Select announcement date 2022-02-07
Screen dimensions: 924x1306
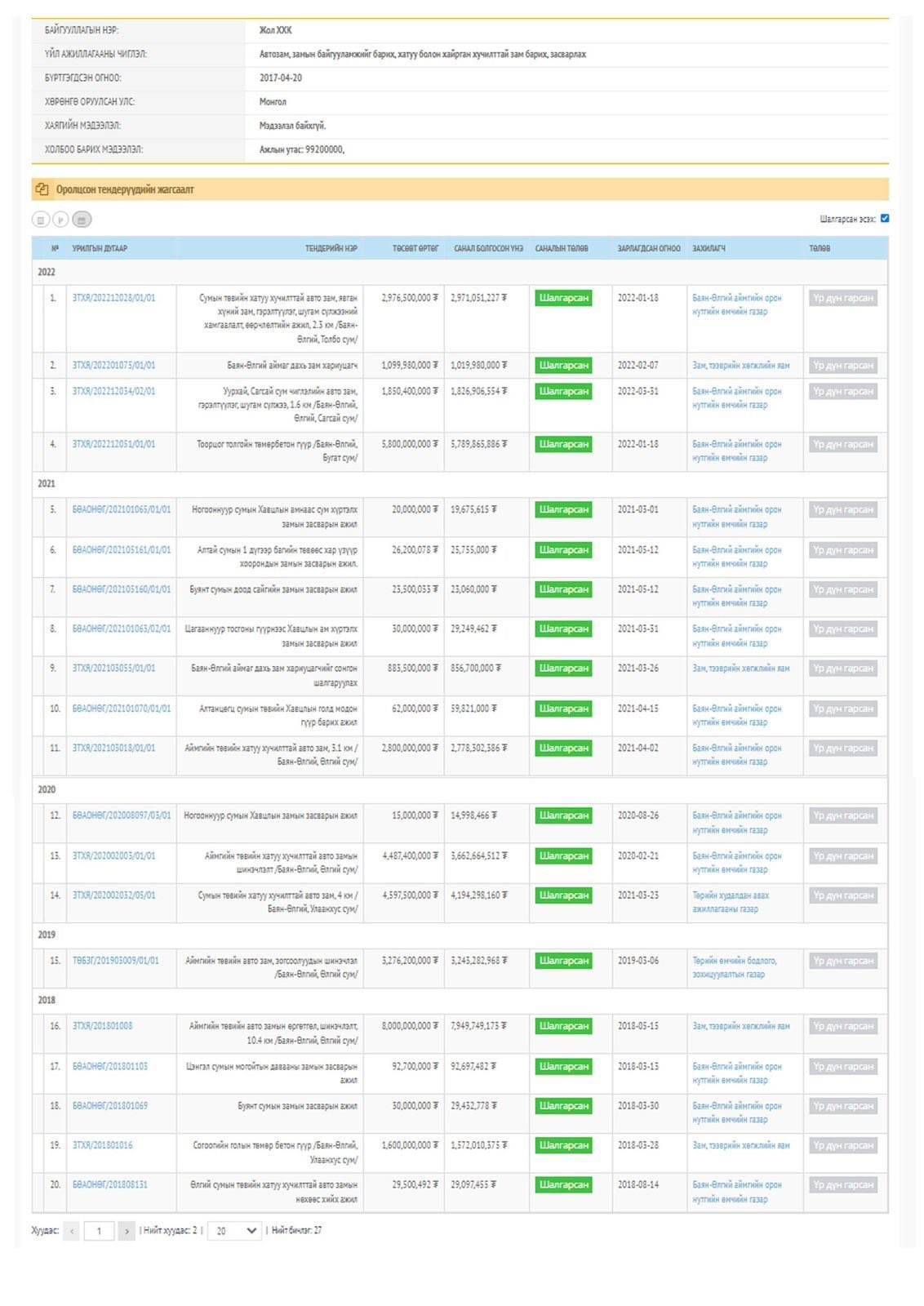tap(637, 365)
